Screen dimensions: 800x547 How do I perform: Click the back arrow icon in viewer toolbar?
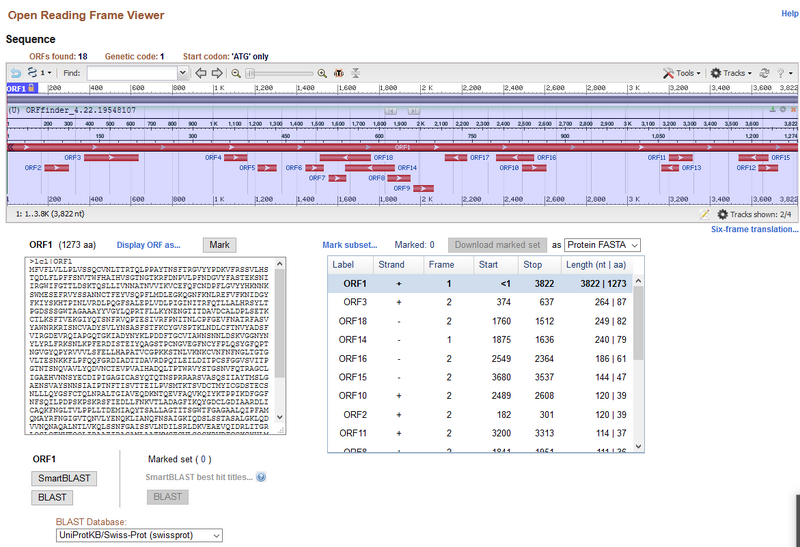pos(15,73)
